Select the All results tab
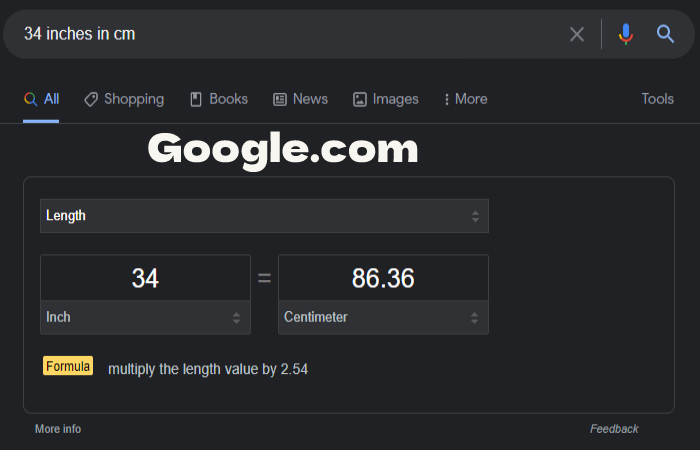The width and height of the screenshot is (700, 450). click(x=41, y=99)
